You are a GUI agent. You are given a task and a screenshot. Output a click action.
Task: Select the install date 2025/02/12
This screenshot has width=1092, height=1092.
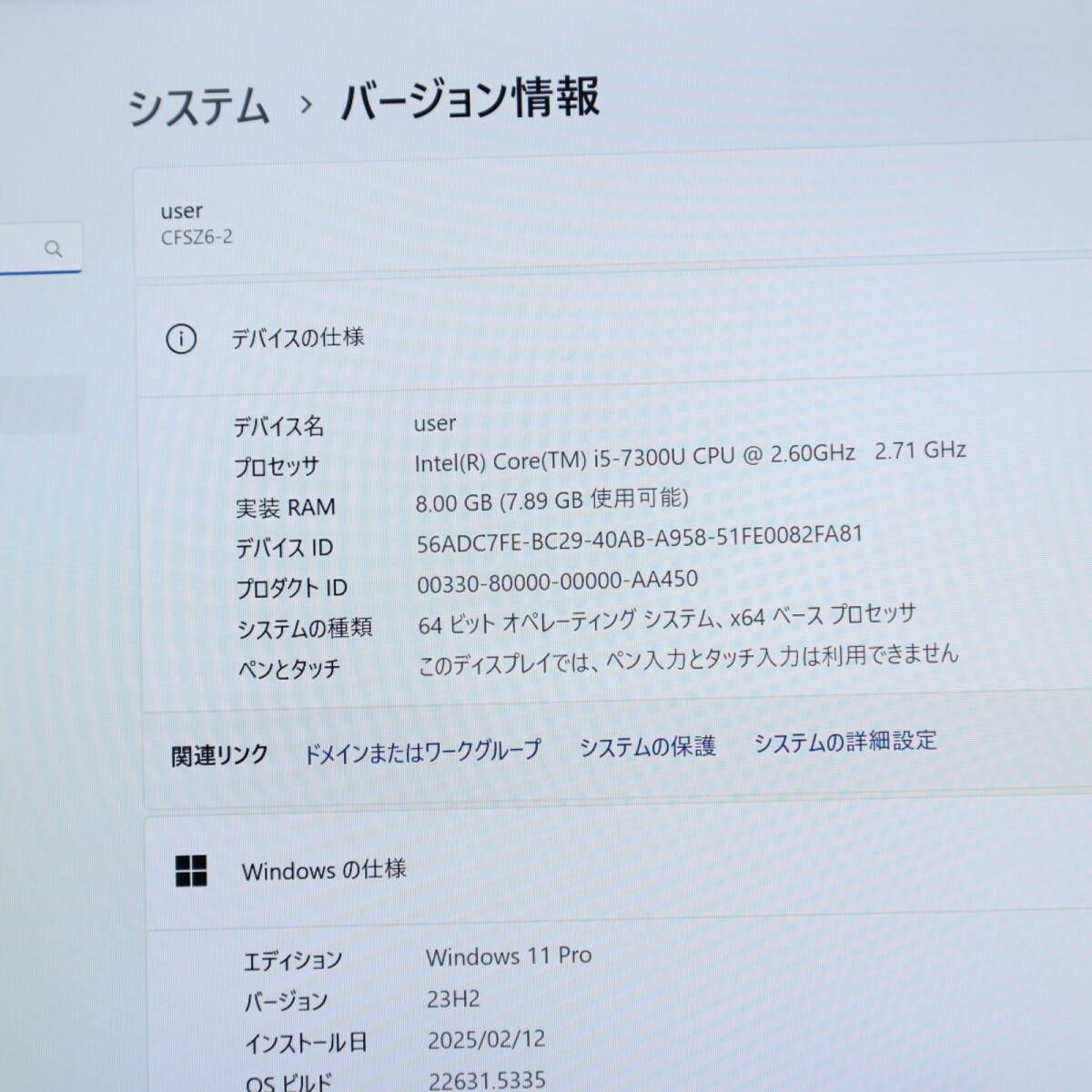coord(486,1039)
